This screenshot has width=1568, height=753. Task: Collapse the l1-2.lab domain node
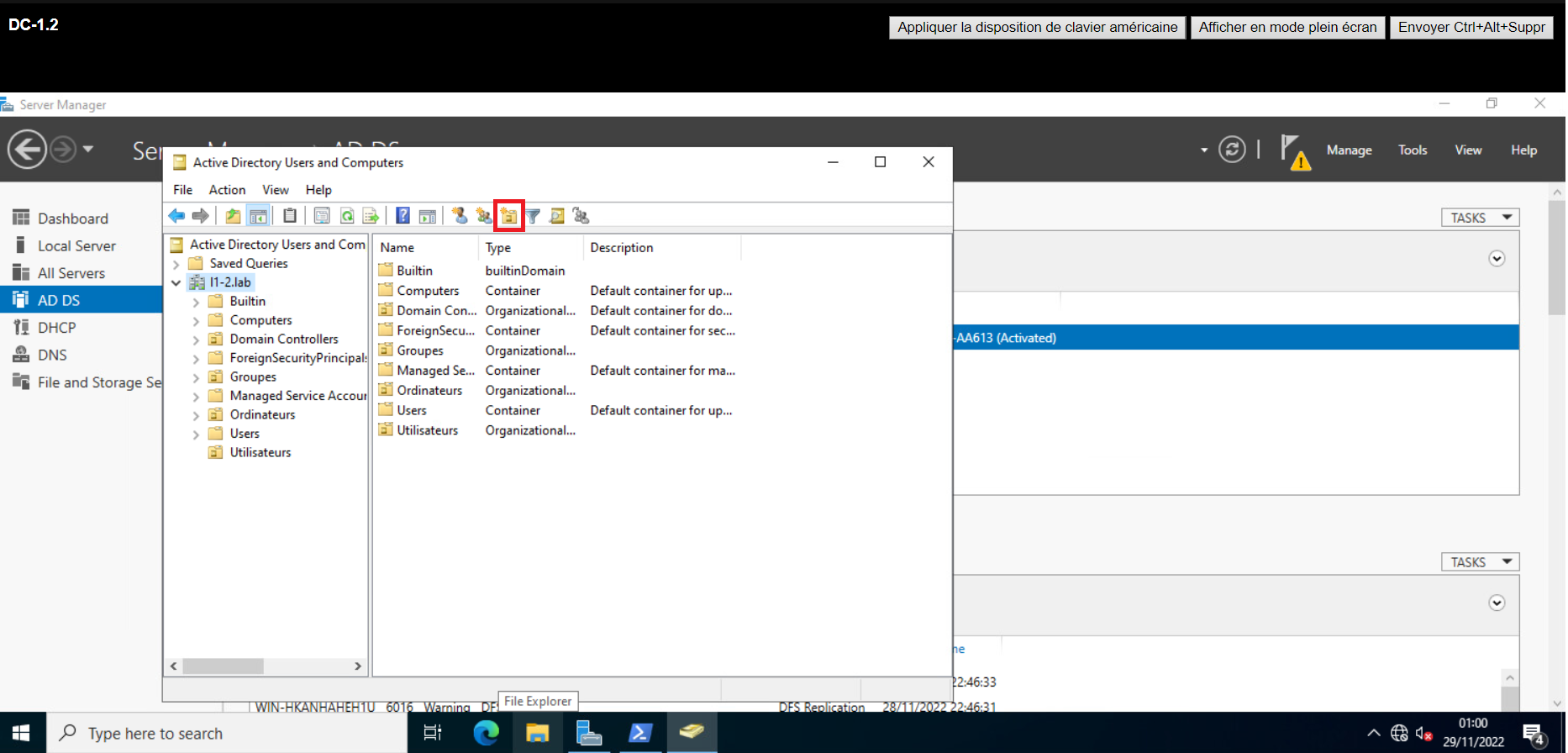tap(176, 283)
